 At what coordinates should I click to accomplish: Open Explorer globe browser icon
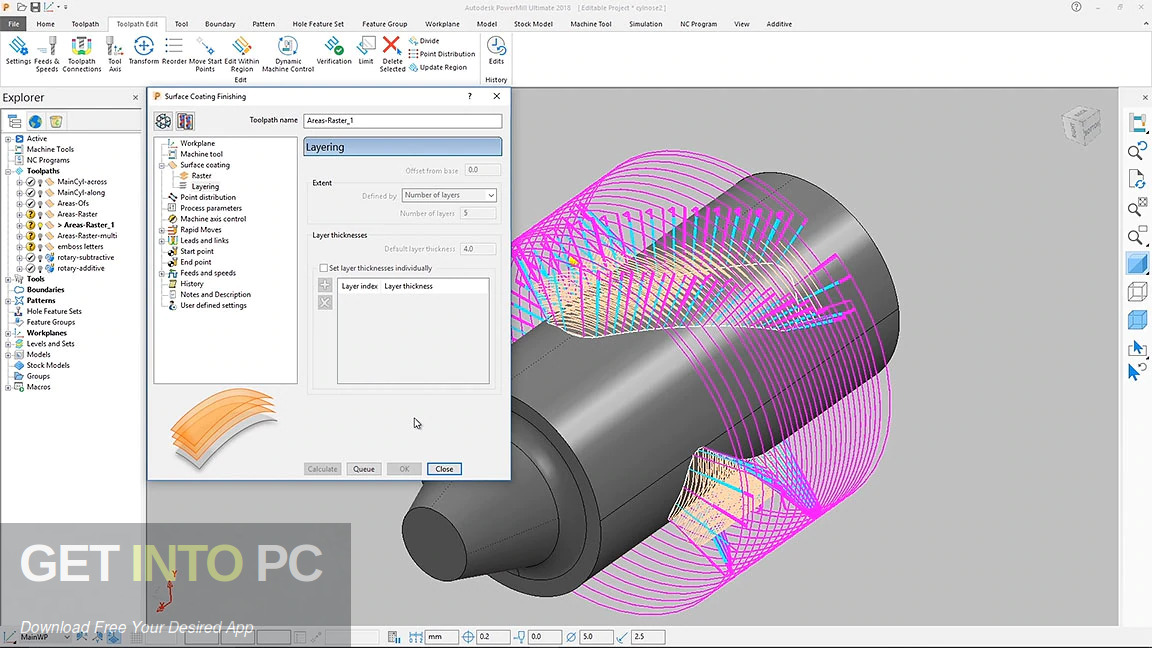[35, 121]
